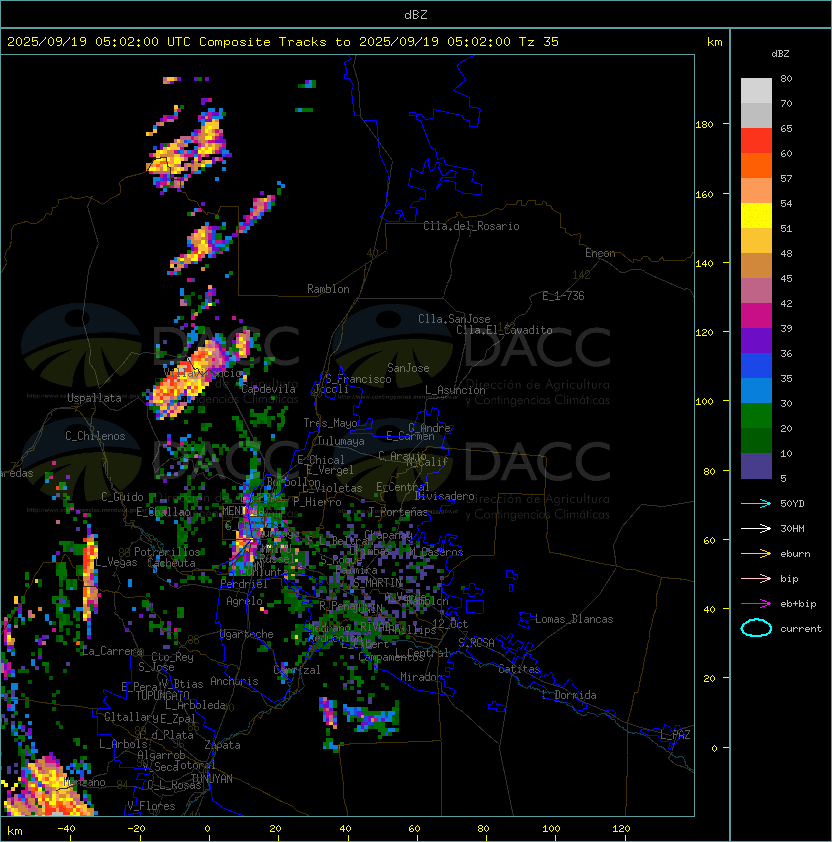Viewport: 832px width, 842px height.
Task: Pick the red 60-65 dBZ swatch
Action: [x=756, y=141]
